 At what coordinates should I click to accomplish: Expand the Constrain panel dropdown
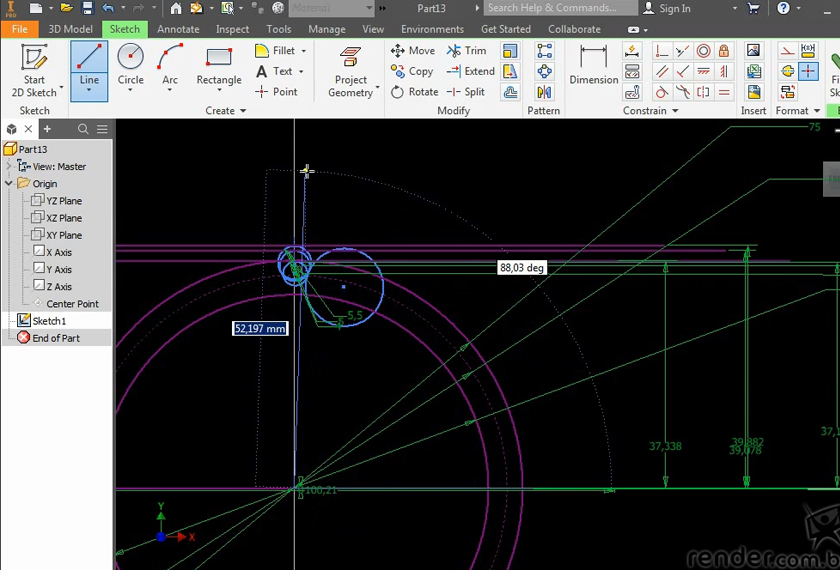tap(675, 111)
